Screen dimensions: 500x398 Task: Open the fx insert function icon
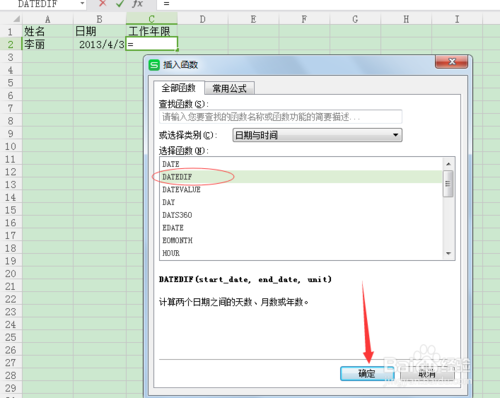137,3
